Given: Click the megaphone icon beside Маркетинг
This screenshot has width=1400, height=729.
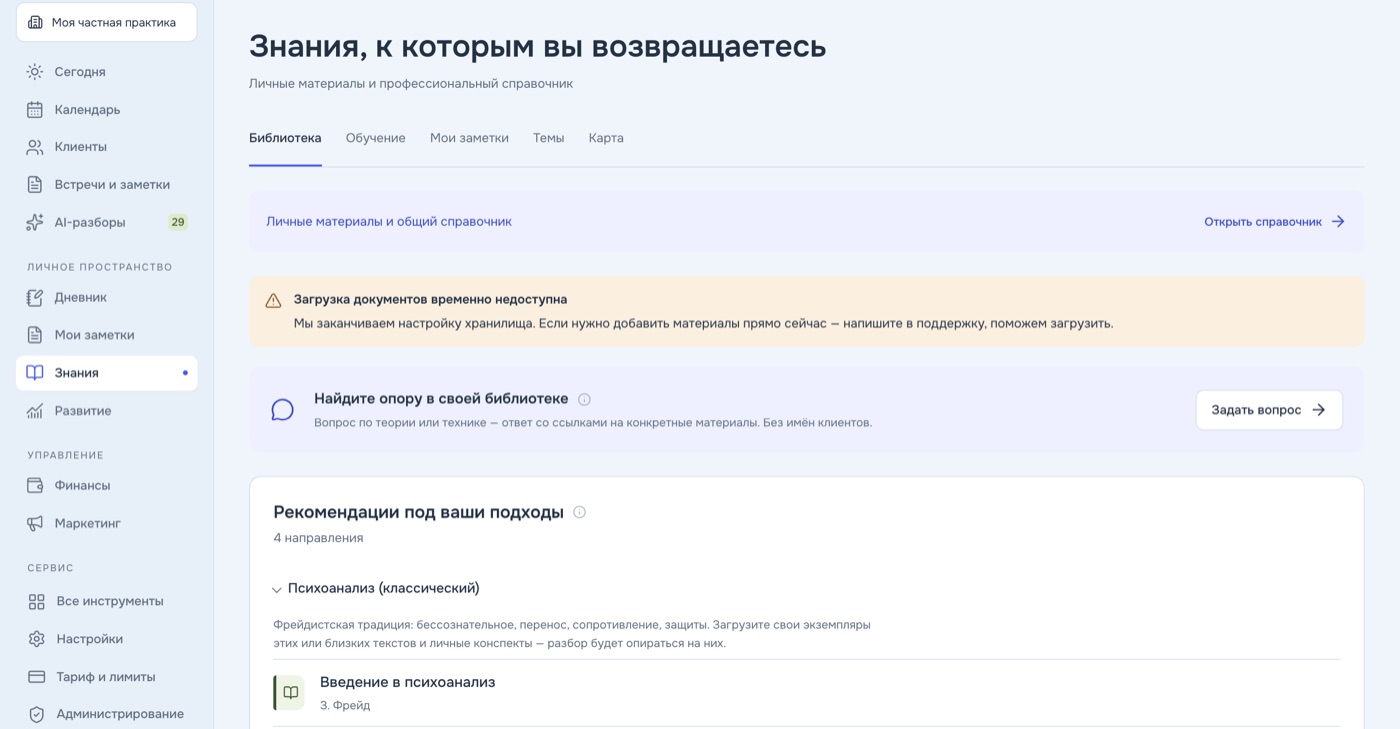Looking at the screenshot, I should click(x=35, y=523).
